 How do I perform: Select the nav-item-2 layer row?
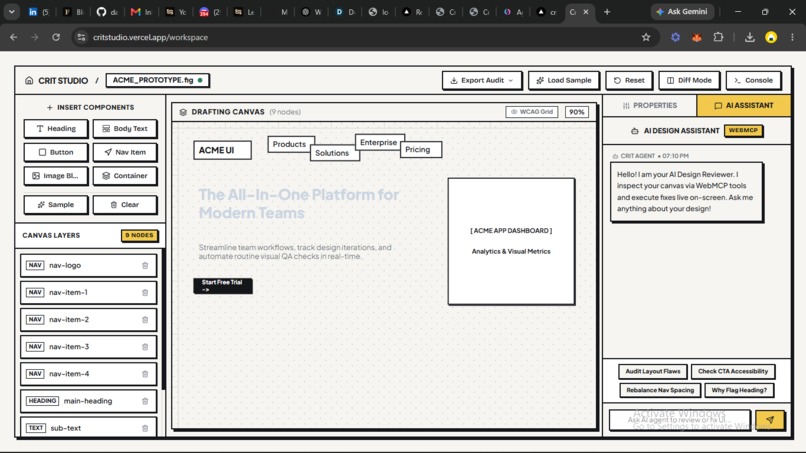[x=88, y=320]
